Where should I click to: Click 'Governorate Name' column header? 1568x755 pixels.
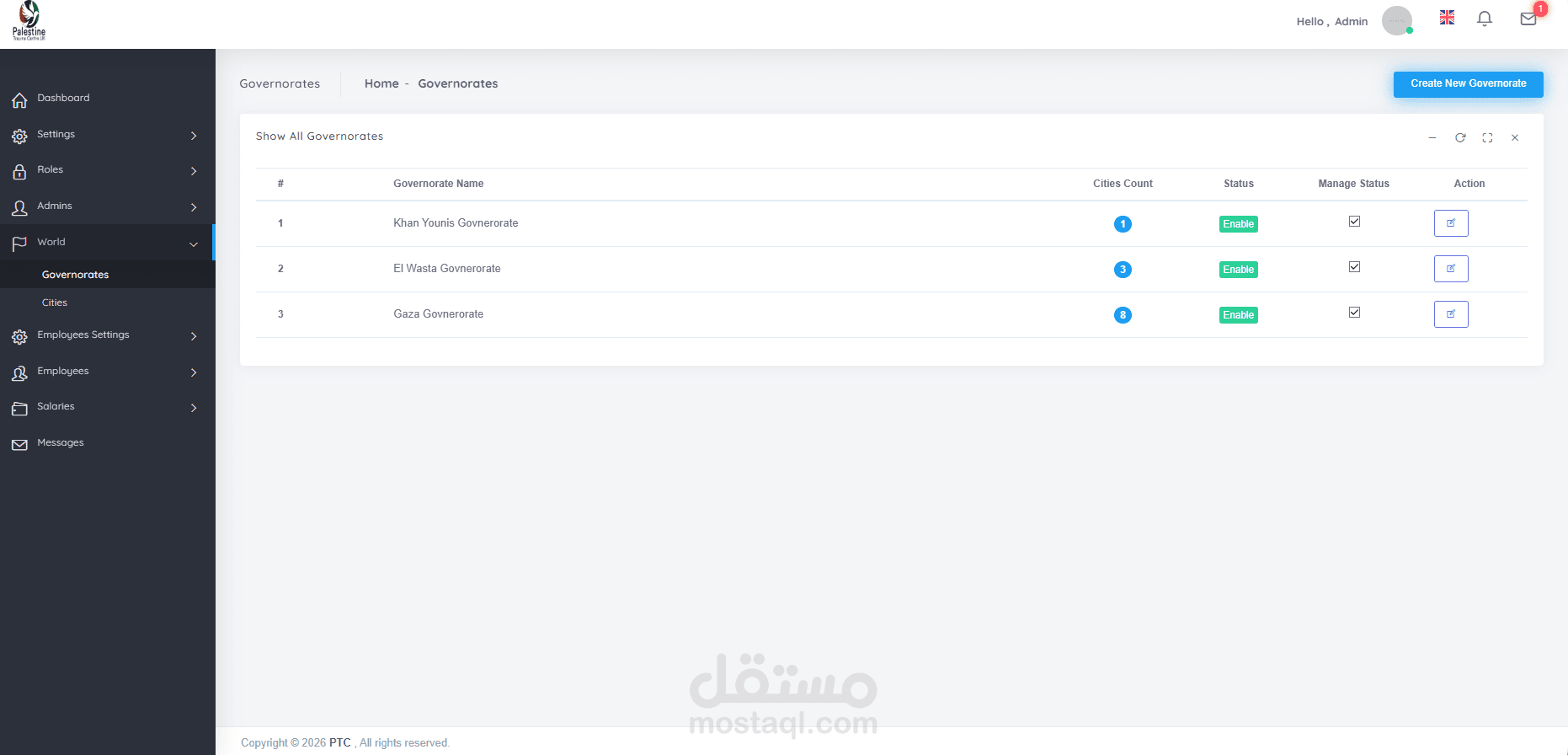438,184
